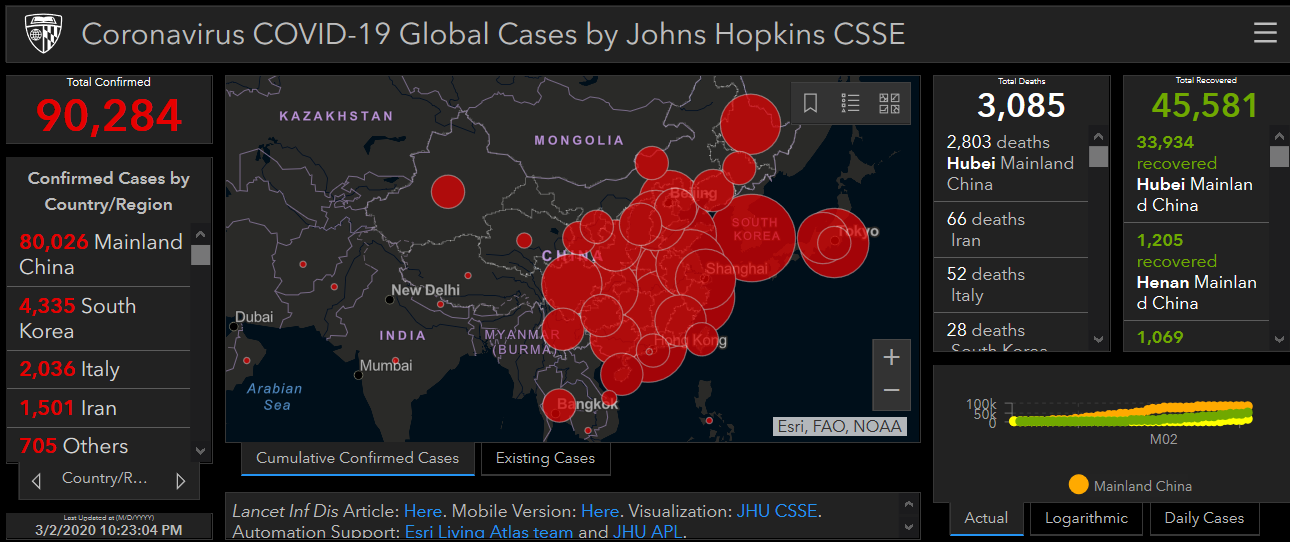The width and height of the screenshot is (1290, 542).
Task: Click the case circle over Bangkok
Action: [559, 405]
